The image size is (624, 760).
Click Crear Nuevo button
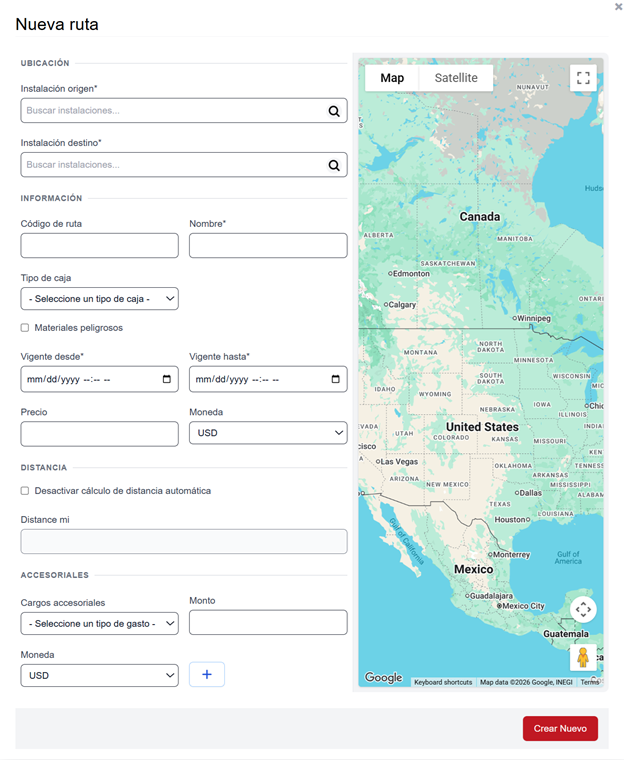point(560,728)
